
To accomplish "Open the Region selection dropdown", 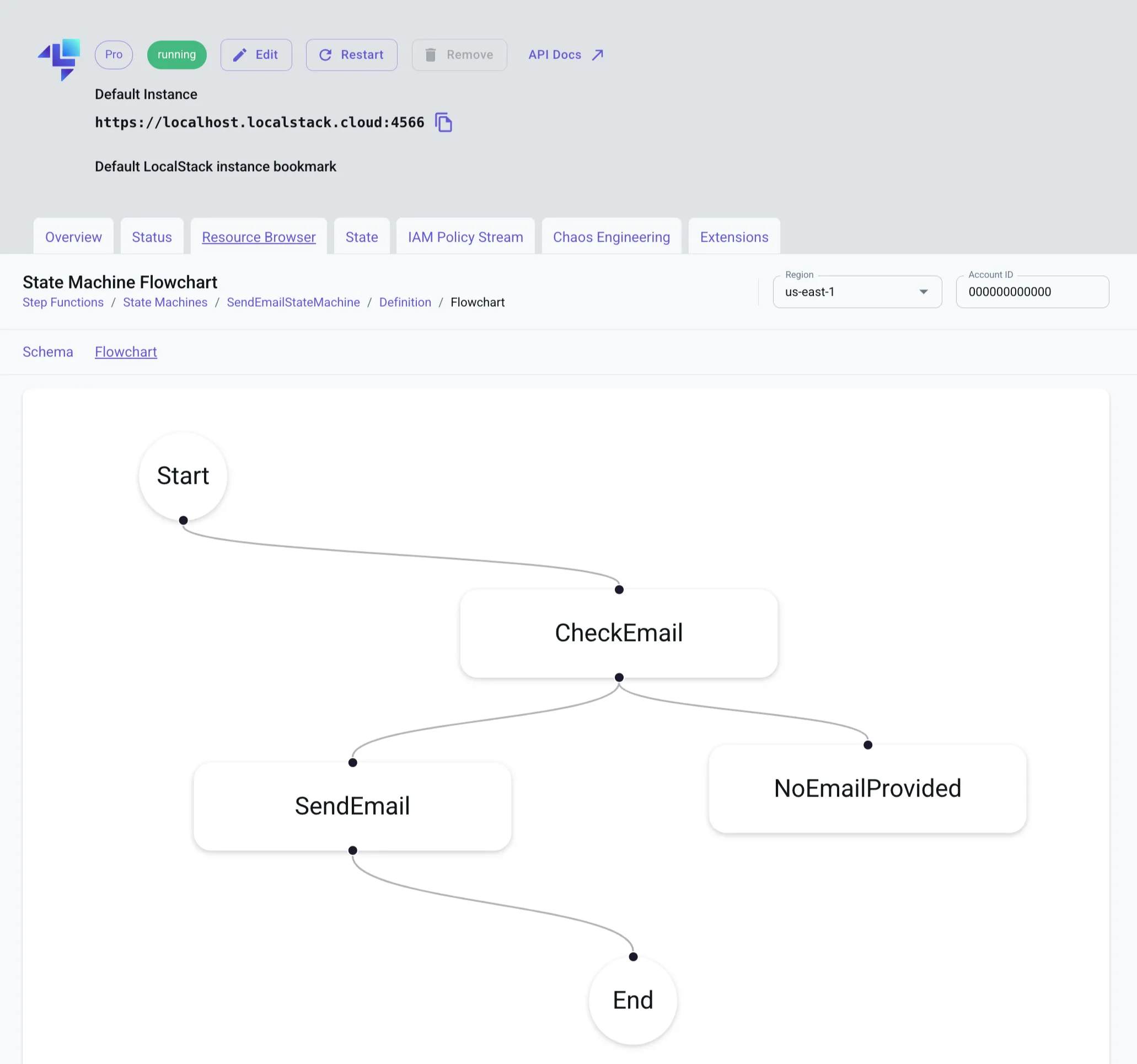I will [x=856, y=292].
